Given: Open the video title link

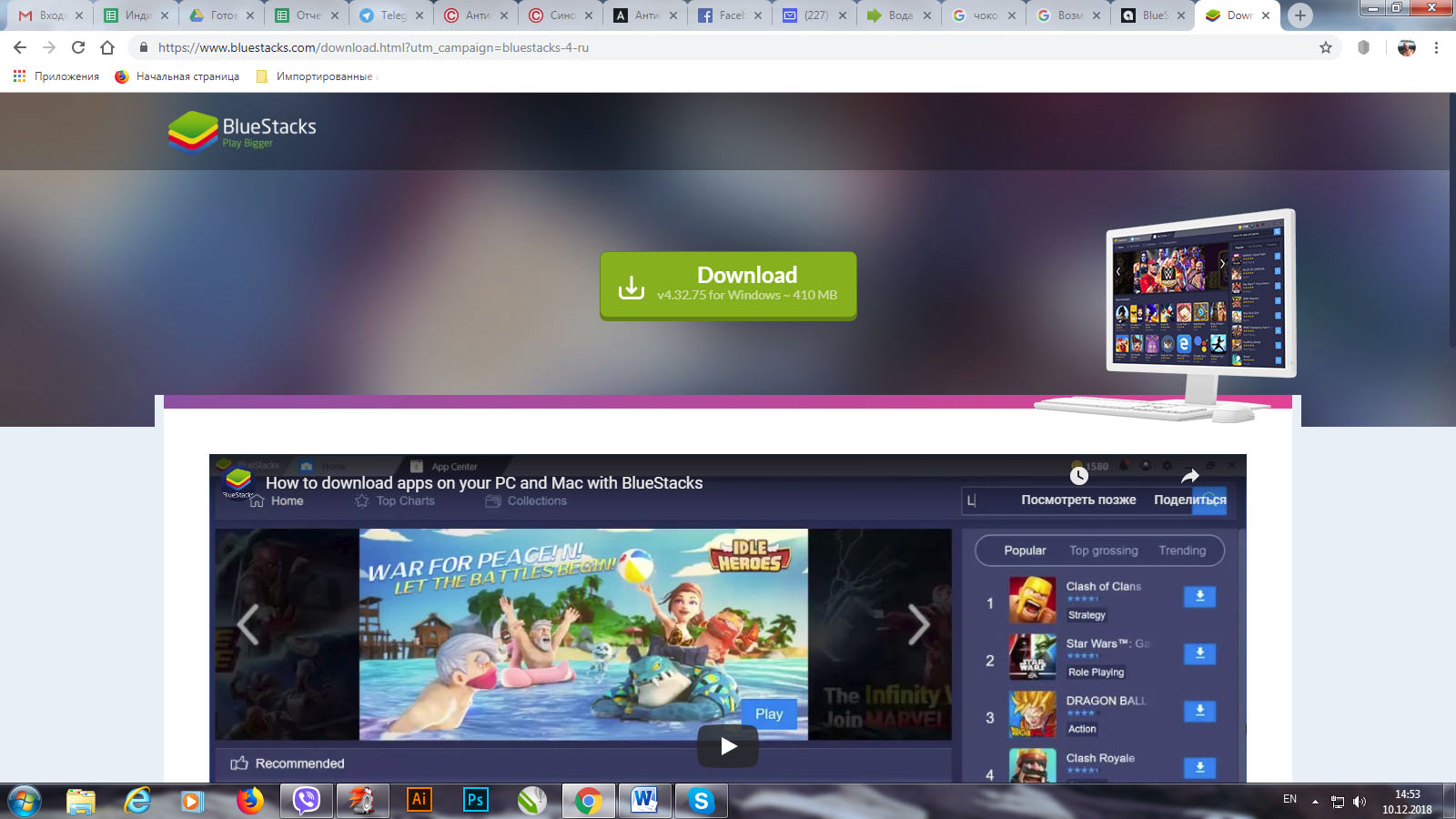Looking at the screenshot, I should 484,483.
